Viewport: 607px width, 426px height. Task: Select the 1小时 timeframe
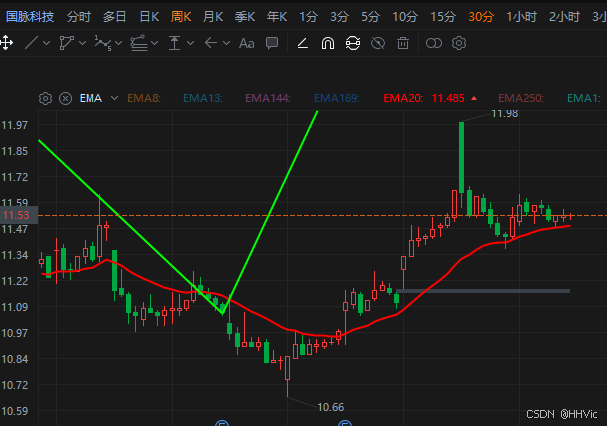click(x=521, y=17)
